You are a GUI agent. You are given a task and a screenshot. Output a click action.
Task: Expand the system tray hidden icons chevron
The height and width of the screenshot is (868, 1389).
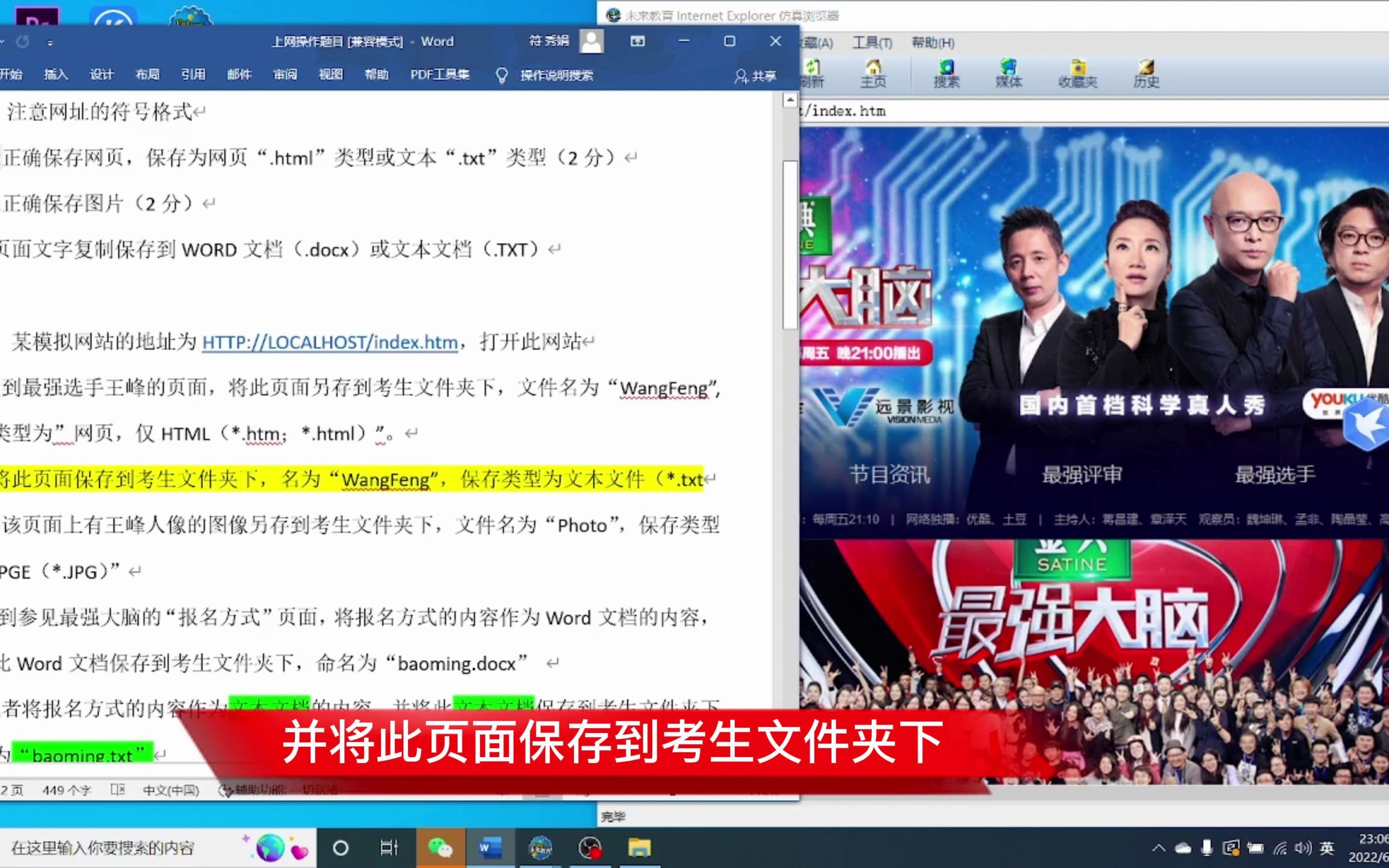1159,849
